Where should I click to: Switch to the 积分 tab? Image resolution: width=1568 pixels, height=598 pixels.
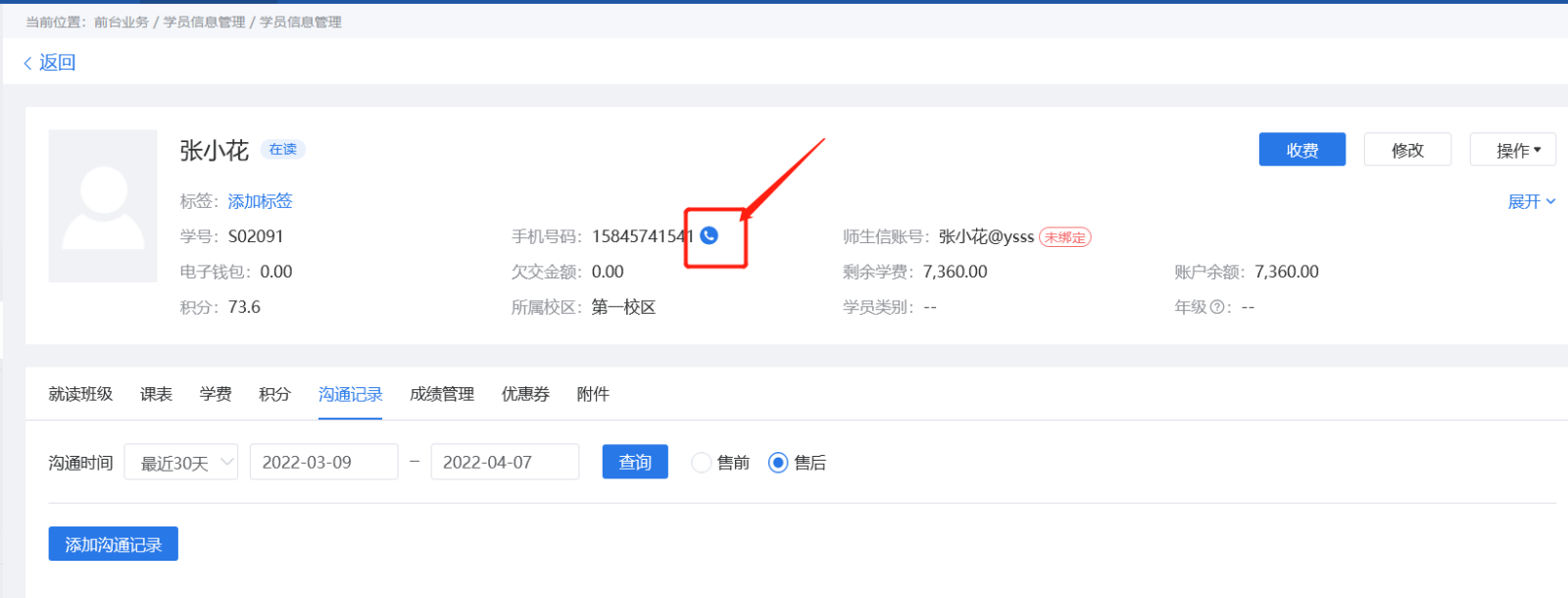[274, 394]
